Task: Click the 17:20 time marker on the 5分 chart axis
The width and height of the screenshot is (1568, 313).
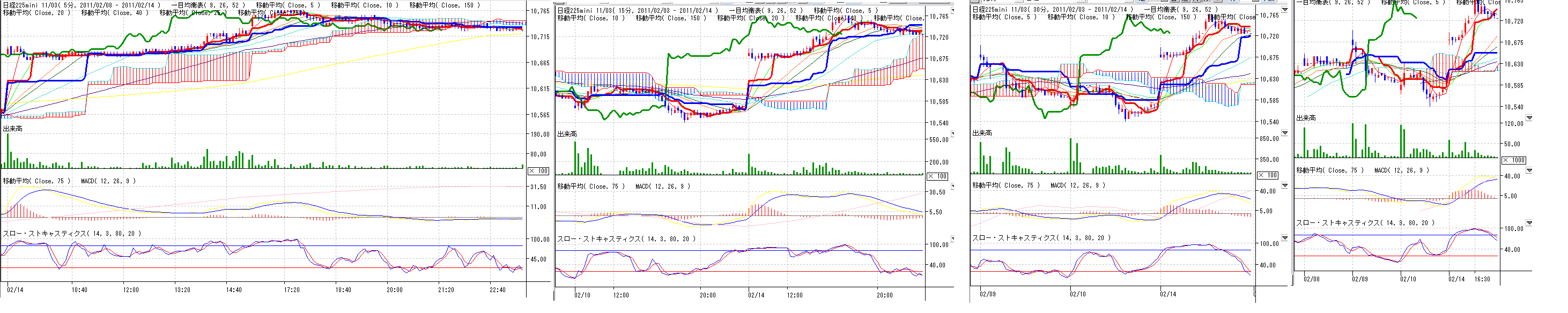Action: pos(292,290)
